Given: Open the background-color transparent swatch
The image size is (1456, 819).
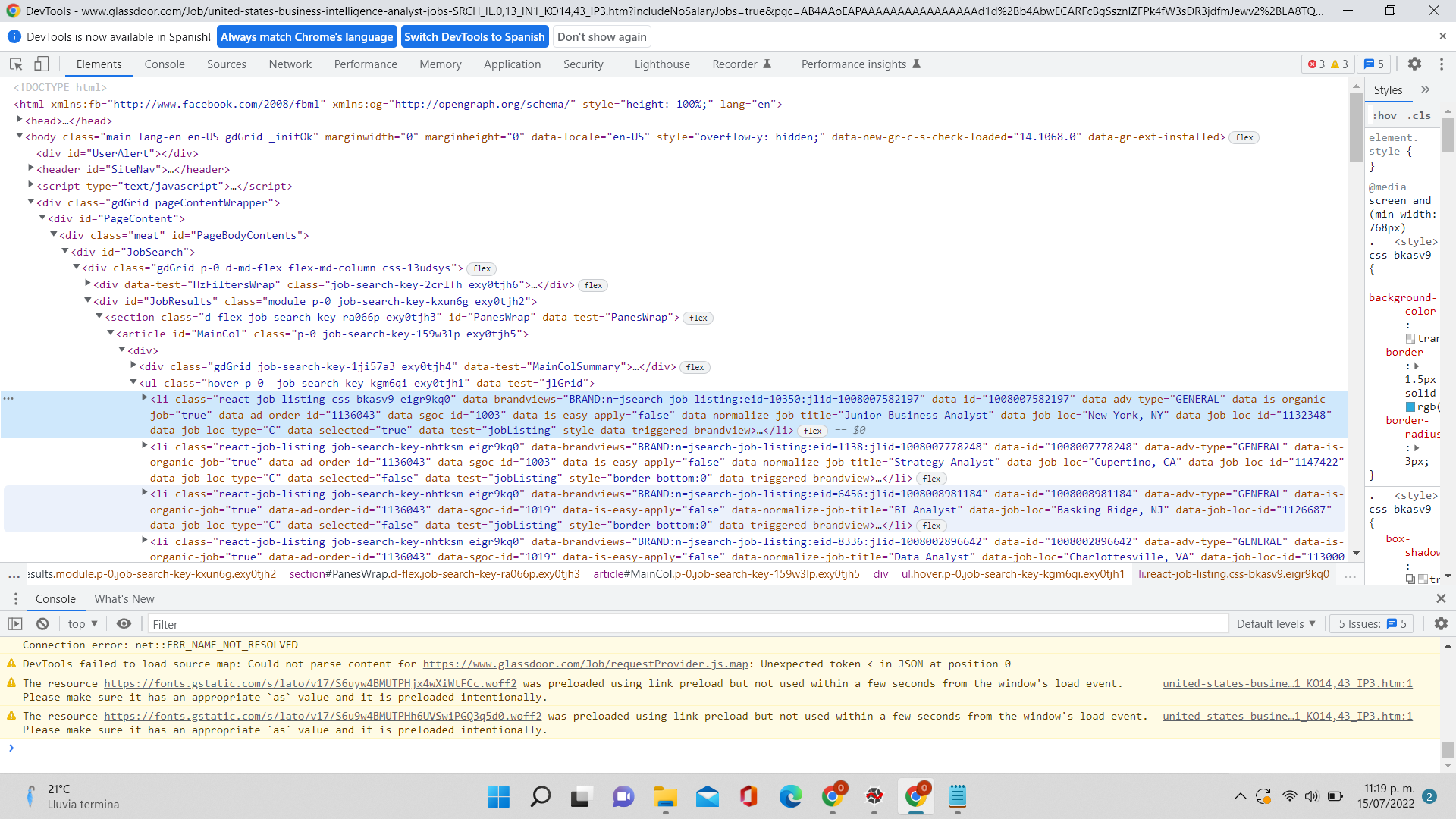Looking at the screenshot, I should tap(1410, 339).
